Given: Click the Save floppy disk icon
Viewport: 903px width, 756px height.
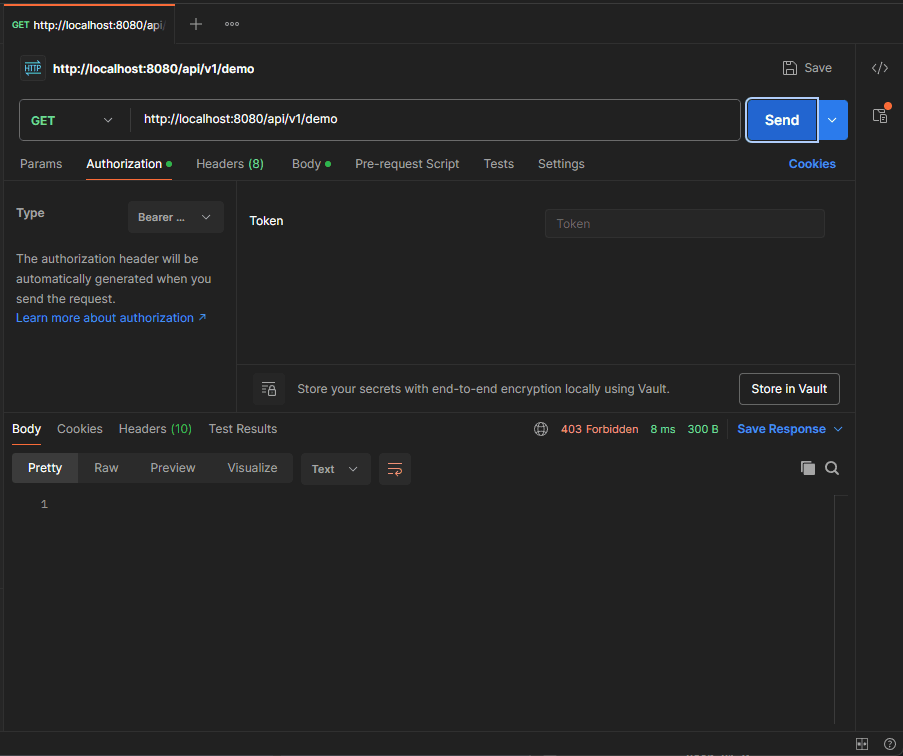Looking at the screenshot, I should [790, 68].
